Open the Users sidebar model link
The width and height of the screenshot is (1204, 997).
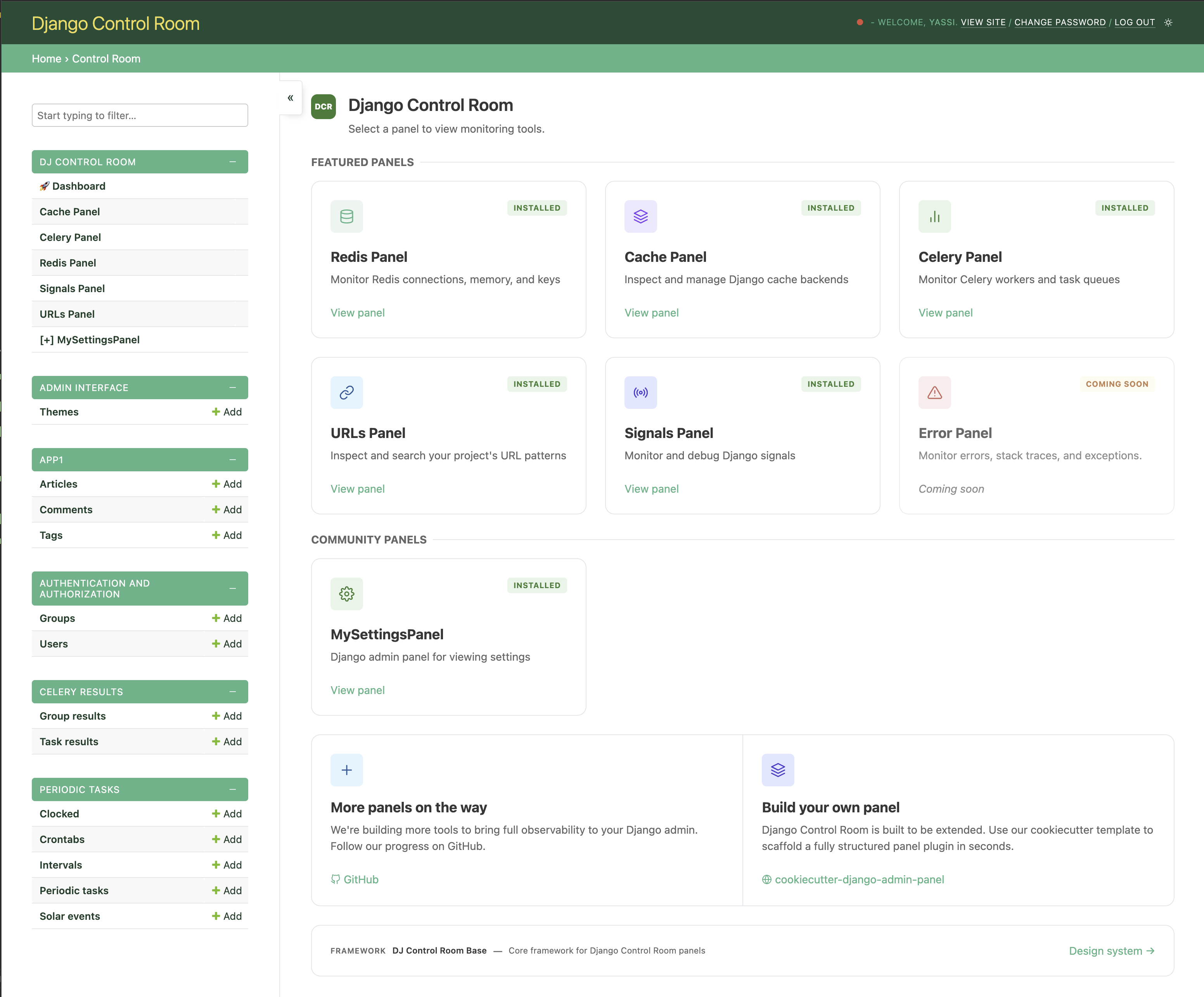point(54,644)
